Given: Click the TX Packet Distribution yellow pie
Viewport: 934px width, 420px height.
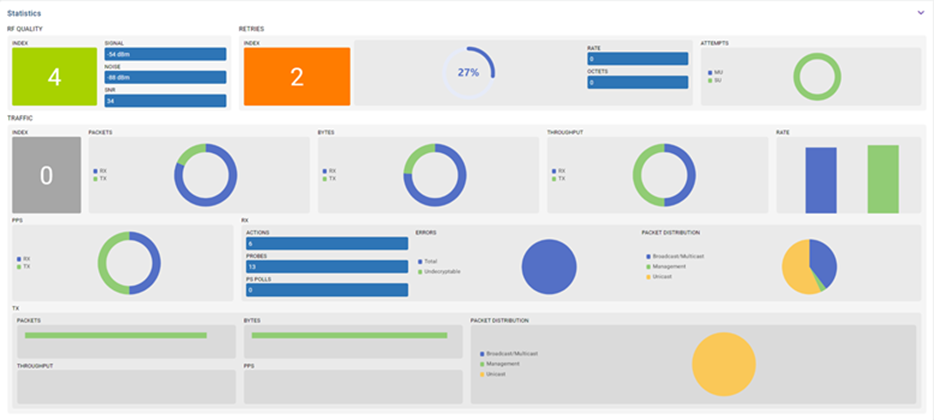Looking at the screenshot, I should (x=723, y=364).
